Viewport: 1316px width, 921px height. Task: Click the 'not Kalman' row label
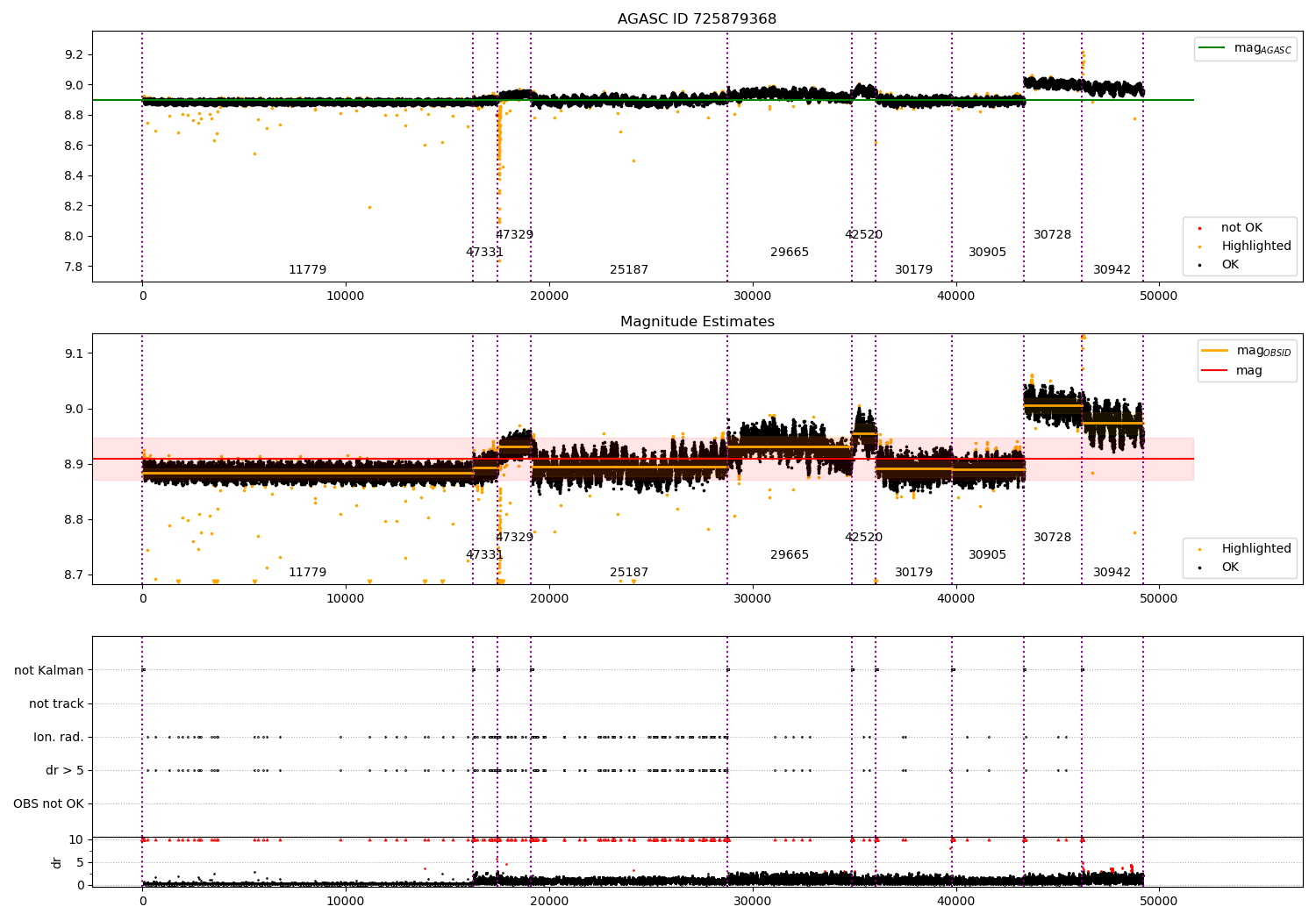point(49,671)
